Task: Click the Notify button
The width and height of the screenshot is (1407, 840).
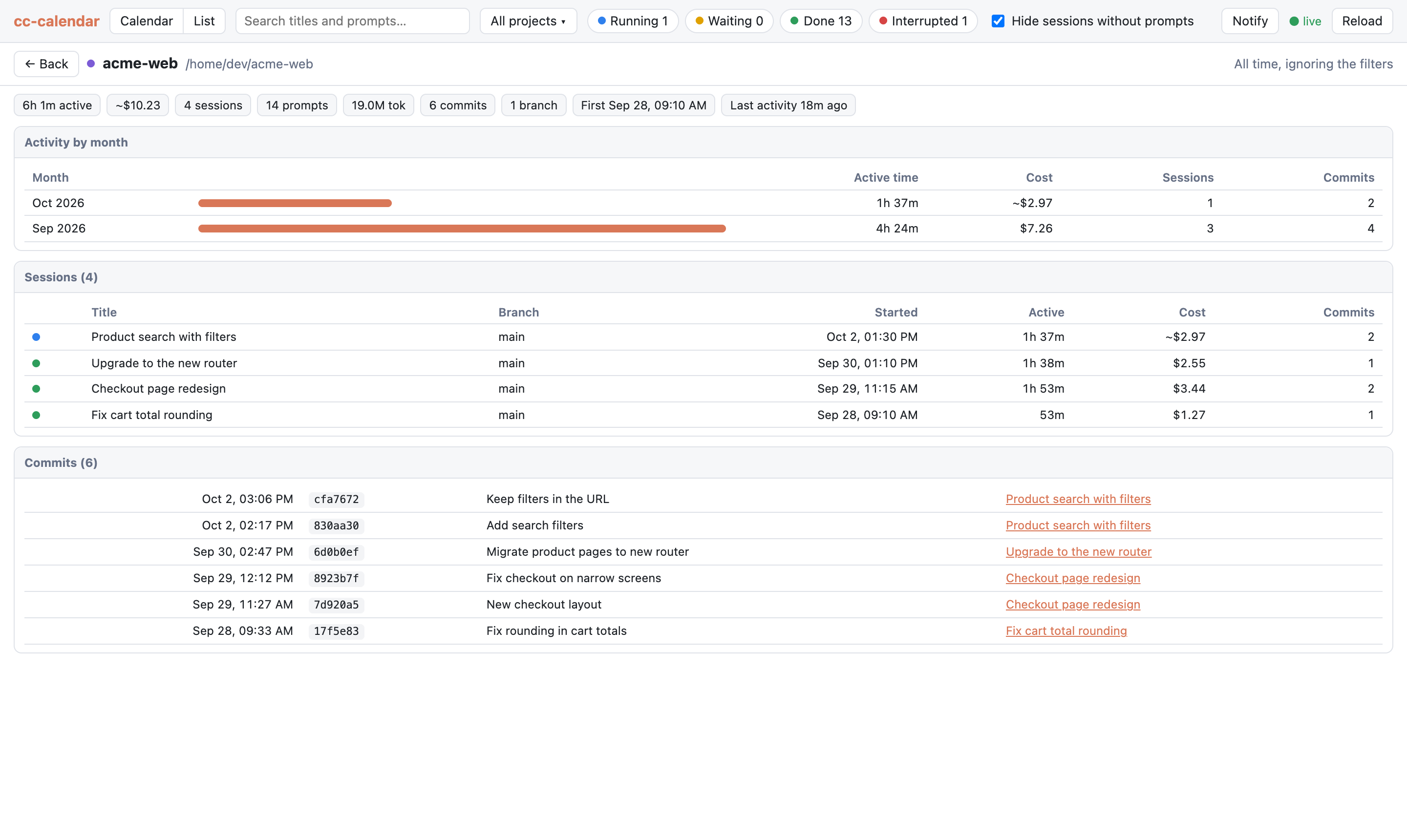Action: tap(1250, 21)
